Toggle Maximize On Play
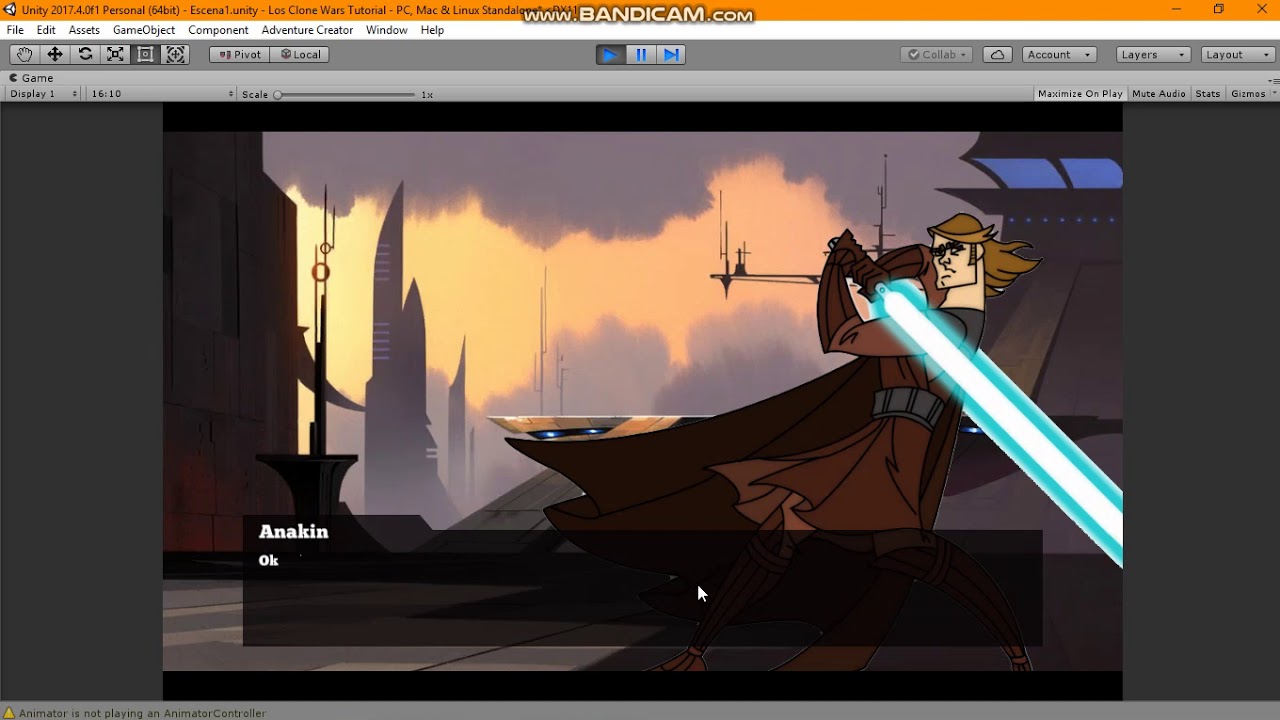1280x720 pixels. (1080, 94)
